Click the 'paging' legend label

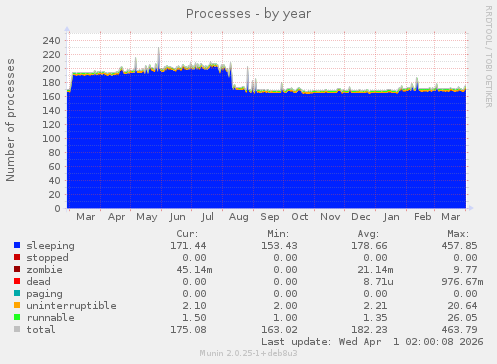click(44, 294)
